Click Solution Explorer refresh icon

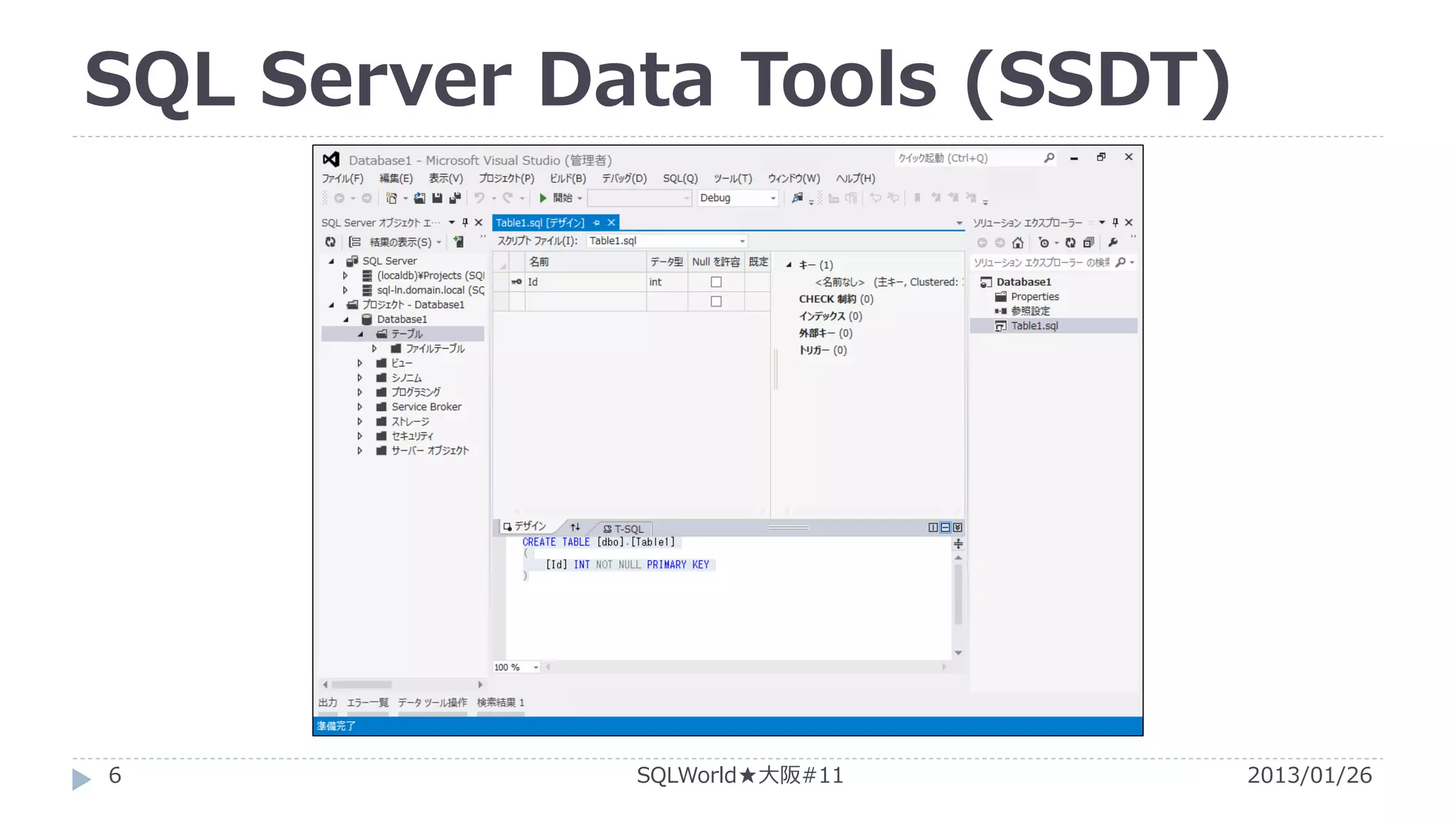[x=1071, y=243]
